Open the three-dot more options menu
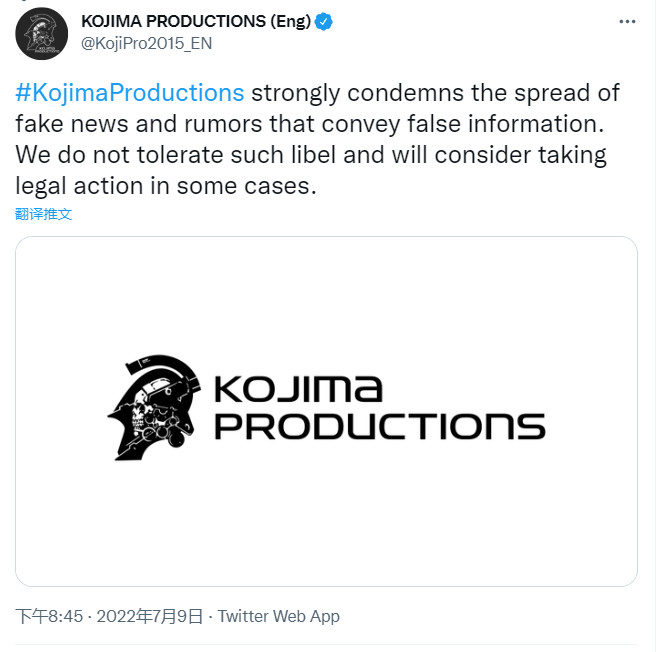The image size is (661, 652). click(627, 22)
